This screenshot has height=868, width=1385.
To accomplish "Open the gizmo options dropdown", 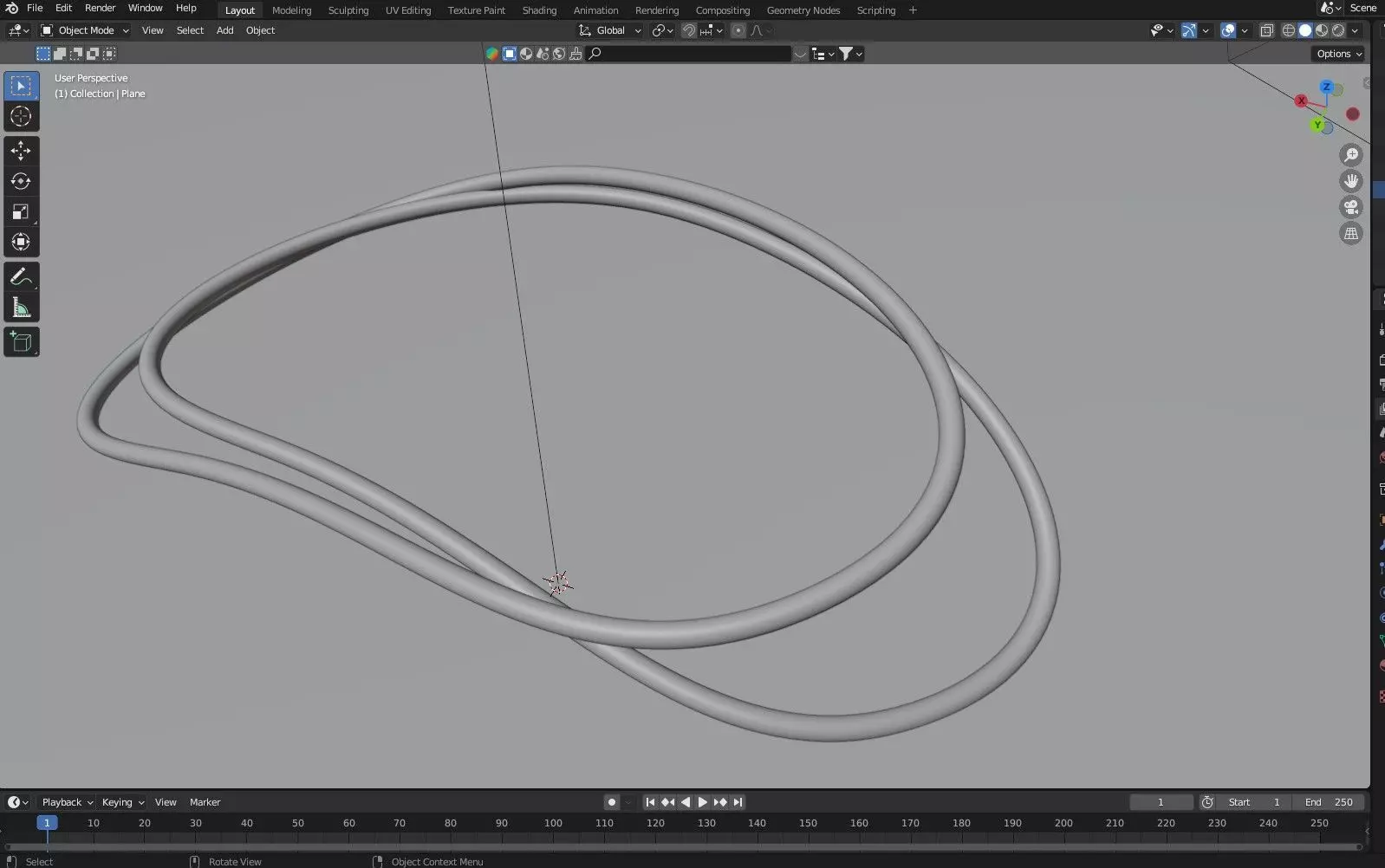I will pyautogui.click(x=1206, y=30).
